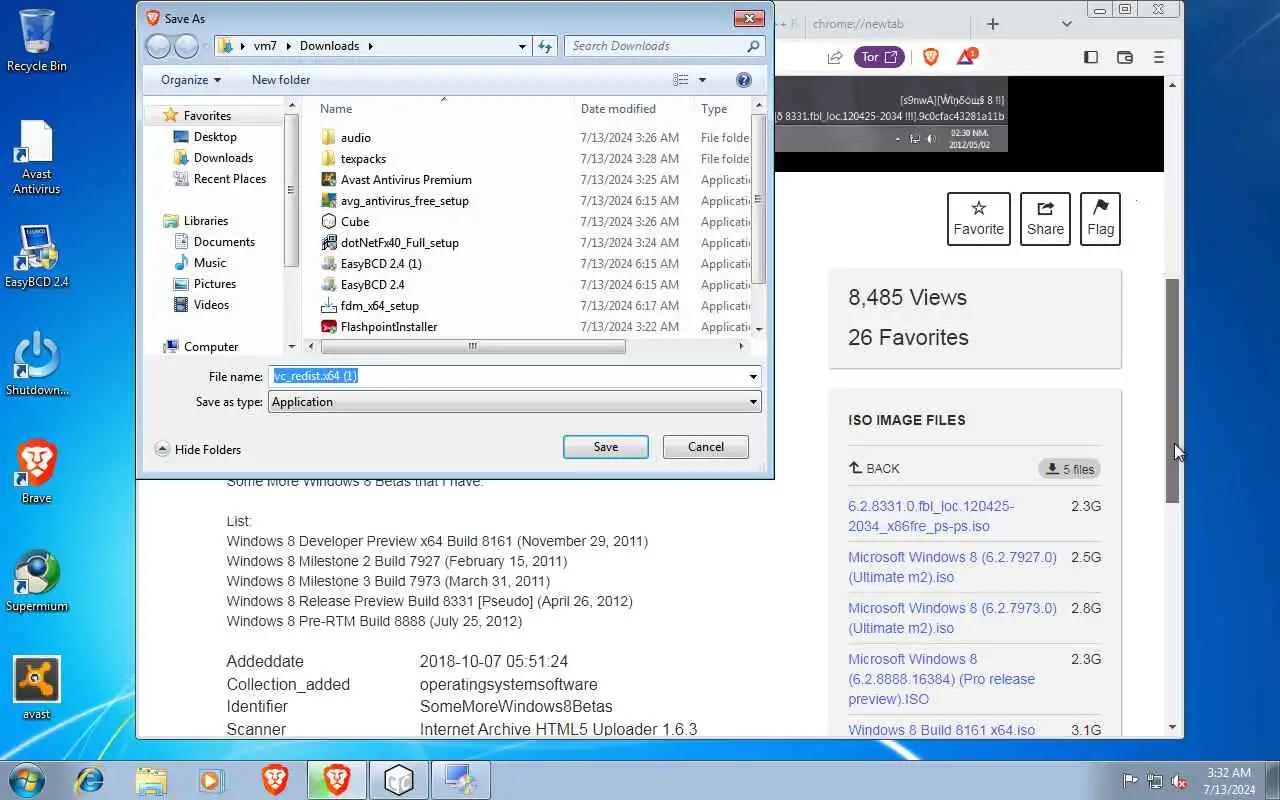Image resolution: width=1280 pixels, height=800 pixels.
Task: Click the Favorite button on archive page
Action: (x=979, y=219)
